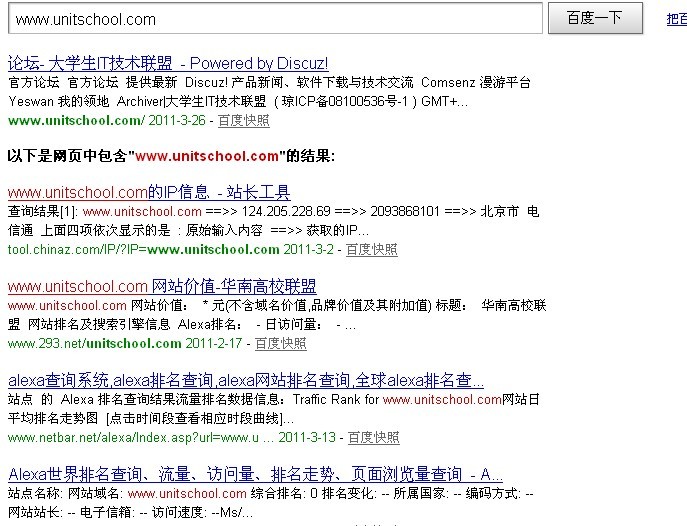Click the partially visible 把百 link at top right
The image size is (687, 526).
pyautogui.click(x=676, y=19)
